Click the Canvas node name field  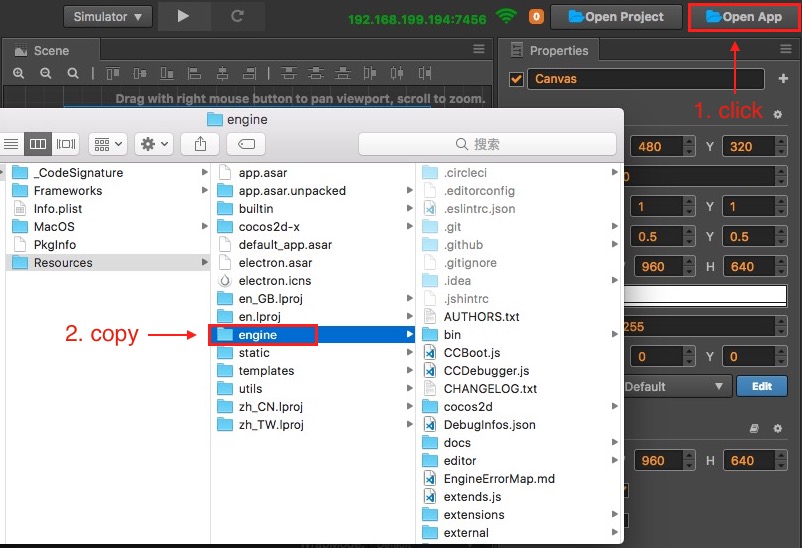pyautogui.click(x=646, y=79)
